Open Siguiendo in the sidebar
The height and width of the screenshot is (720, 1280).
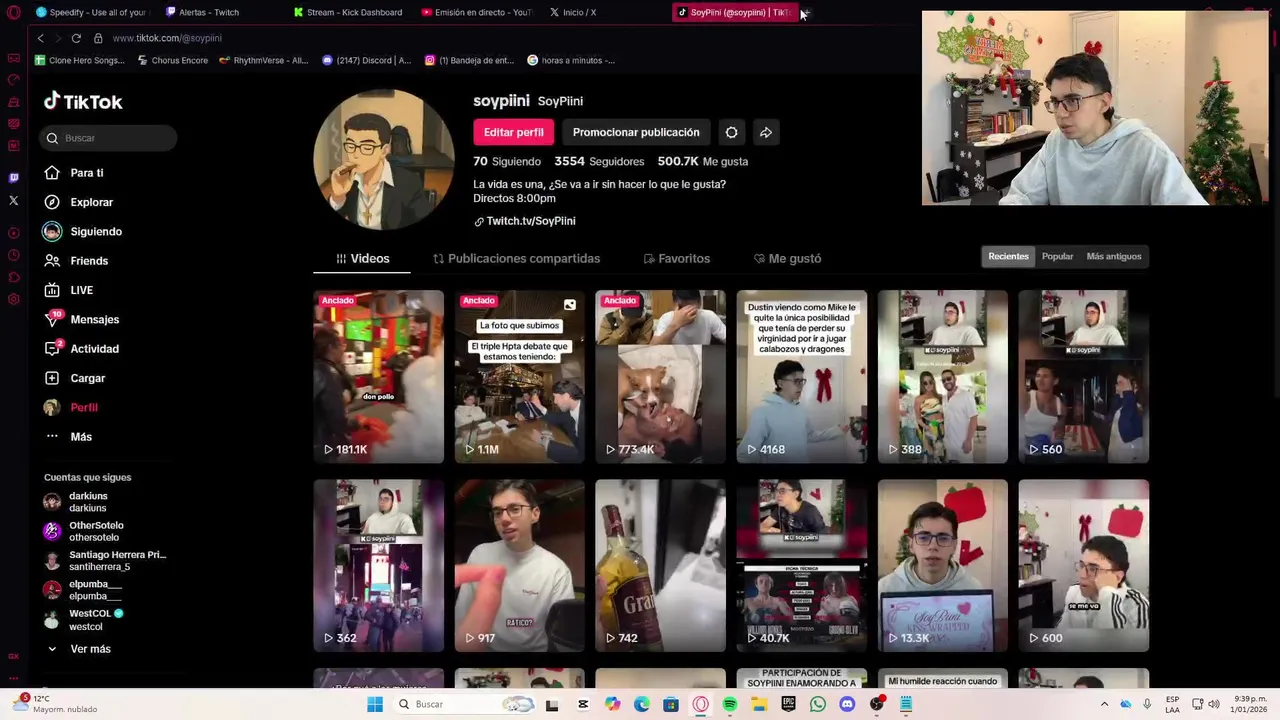82,231
